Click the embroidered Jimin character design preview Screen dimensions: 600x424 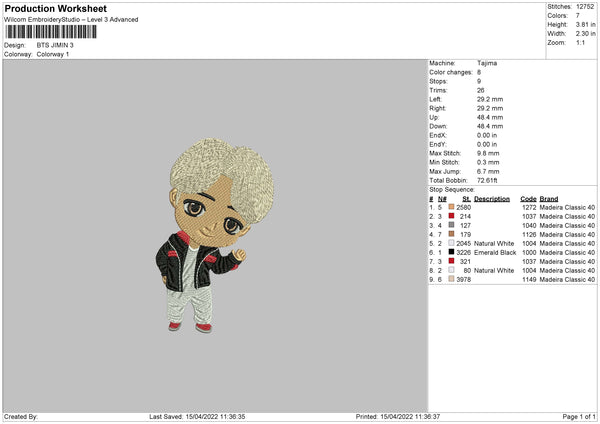pyautogui.click(x=215, y=235)
